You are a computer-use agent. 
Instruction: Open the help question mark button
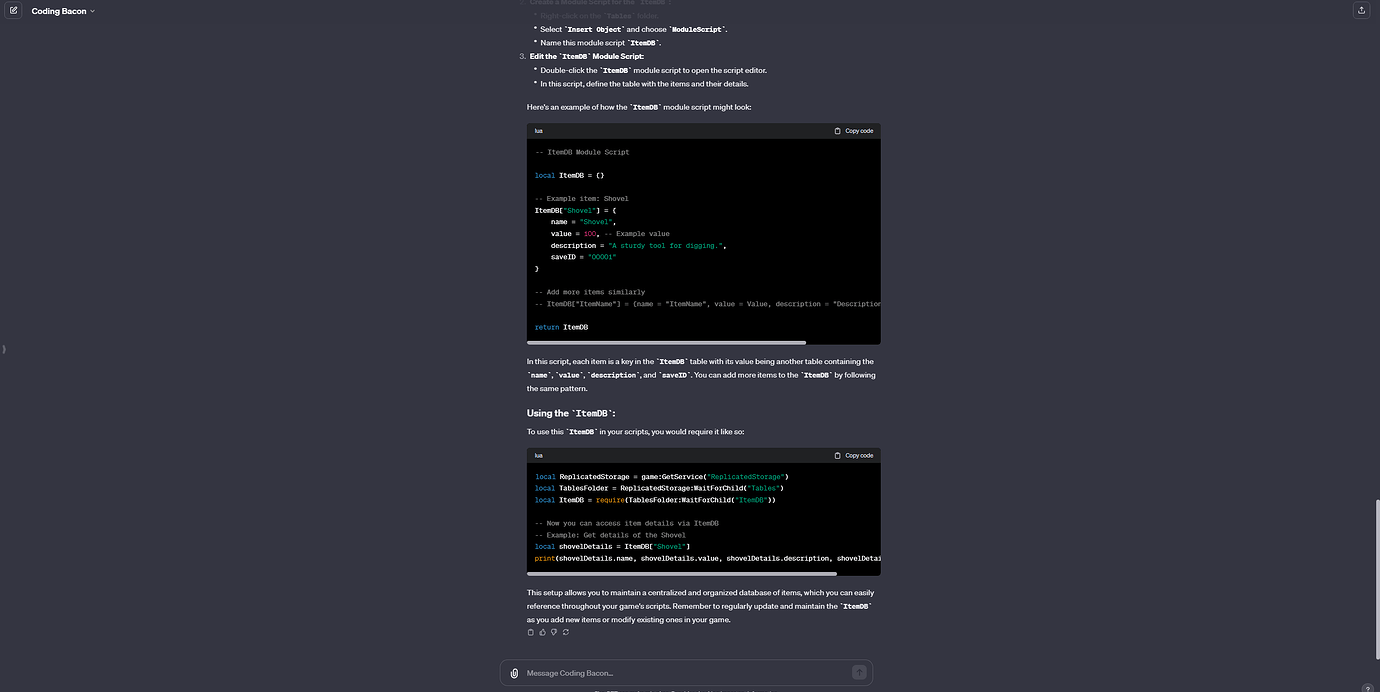coord(1367,688)
